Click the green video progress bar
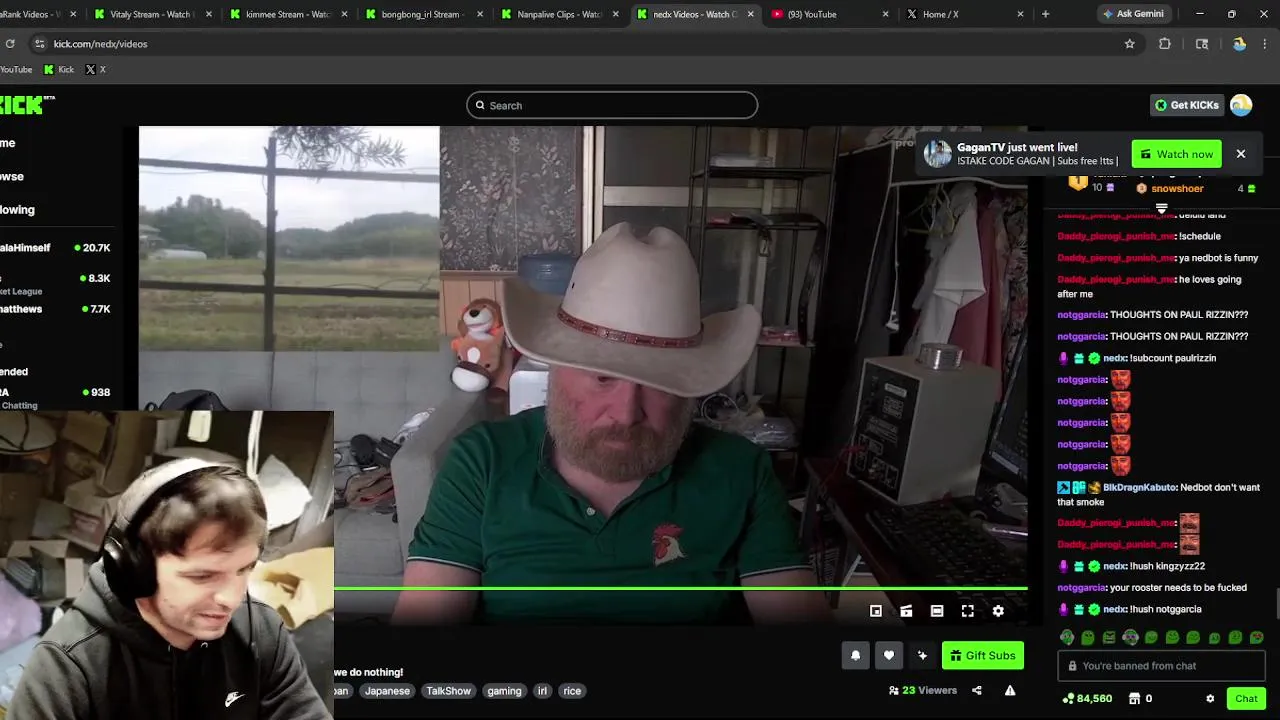This screenshot has width=1280, height=720. pyautogui.click(x=680, y=588)
